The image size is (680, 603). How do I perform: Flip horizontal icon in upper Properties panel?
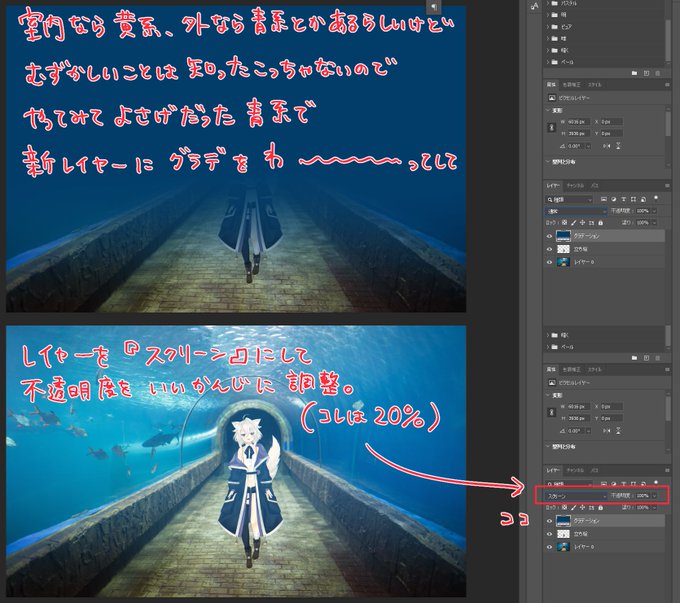(606, 146)
